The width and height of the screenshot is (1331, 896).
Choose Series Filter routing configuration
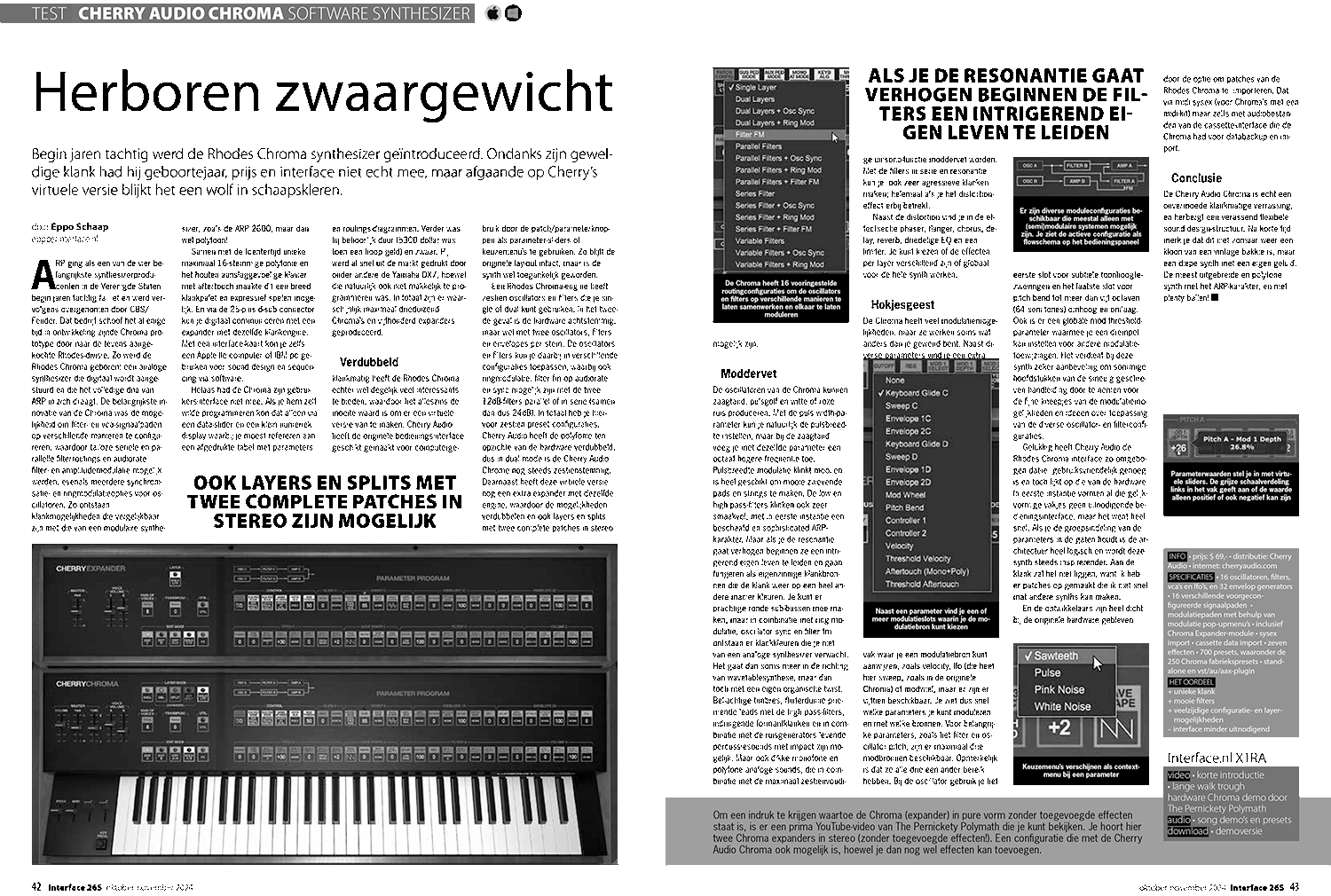coord(754,193)
